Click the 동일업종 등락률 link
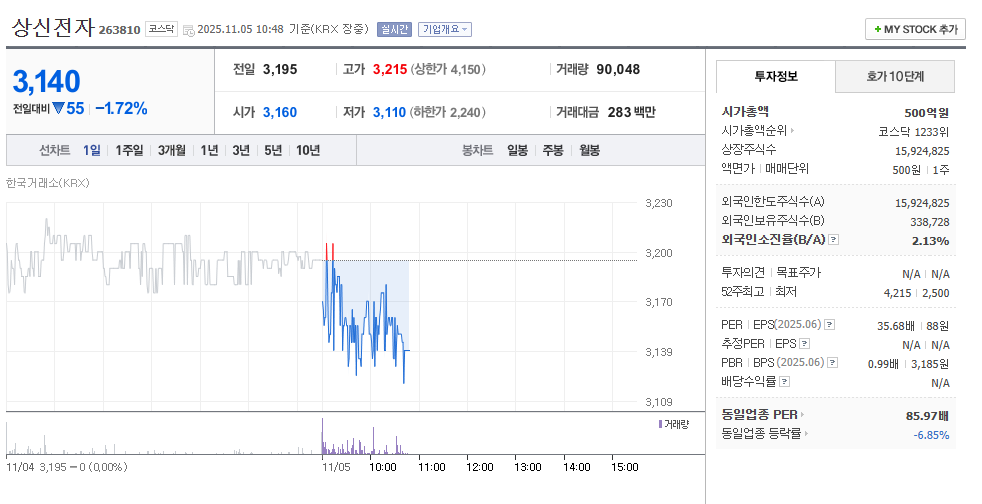 [x=762, y=434]
